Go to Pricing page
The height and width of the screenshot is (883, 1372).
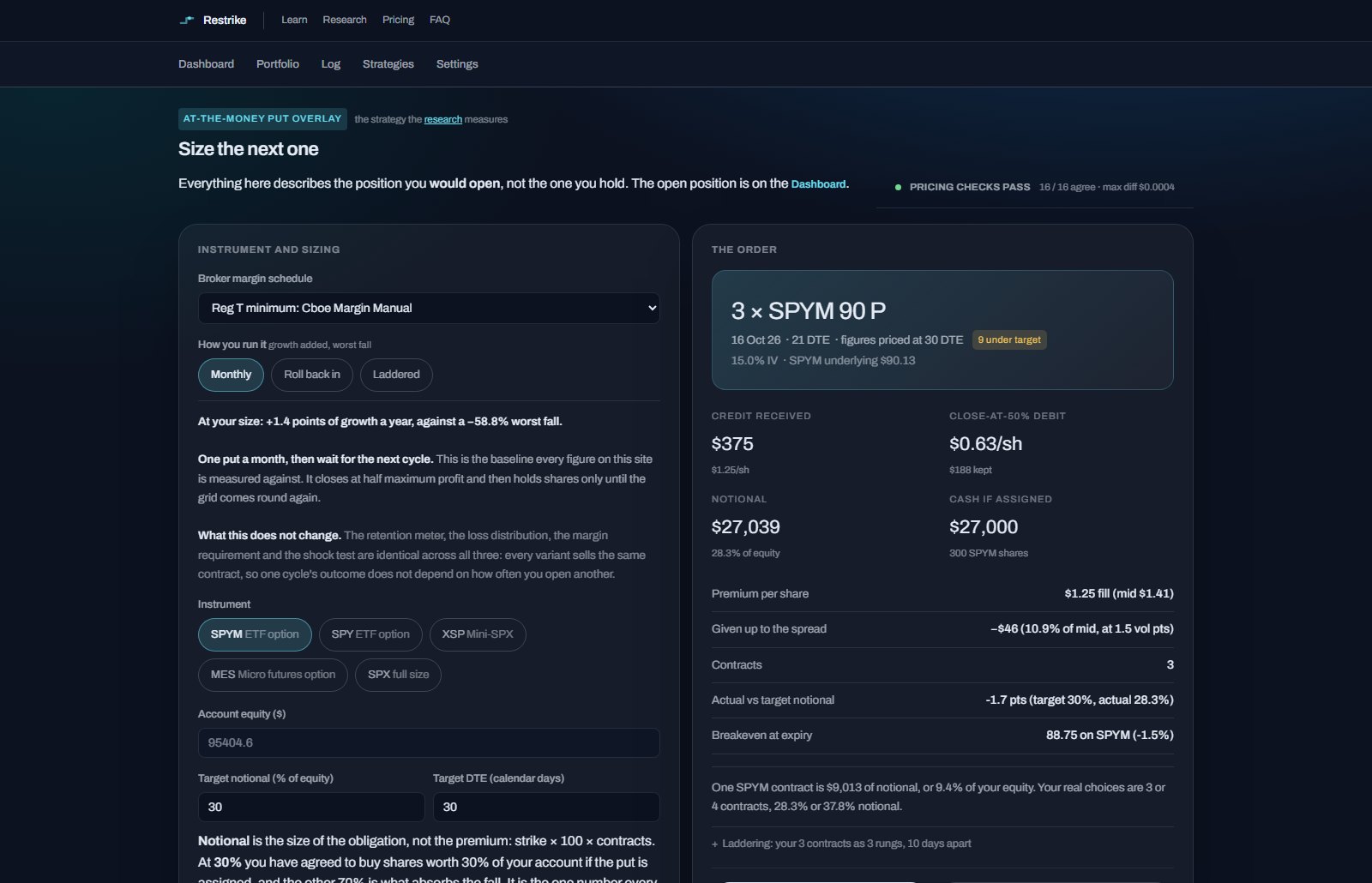[x=398, y=20]
